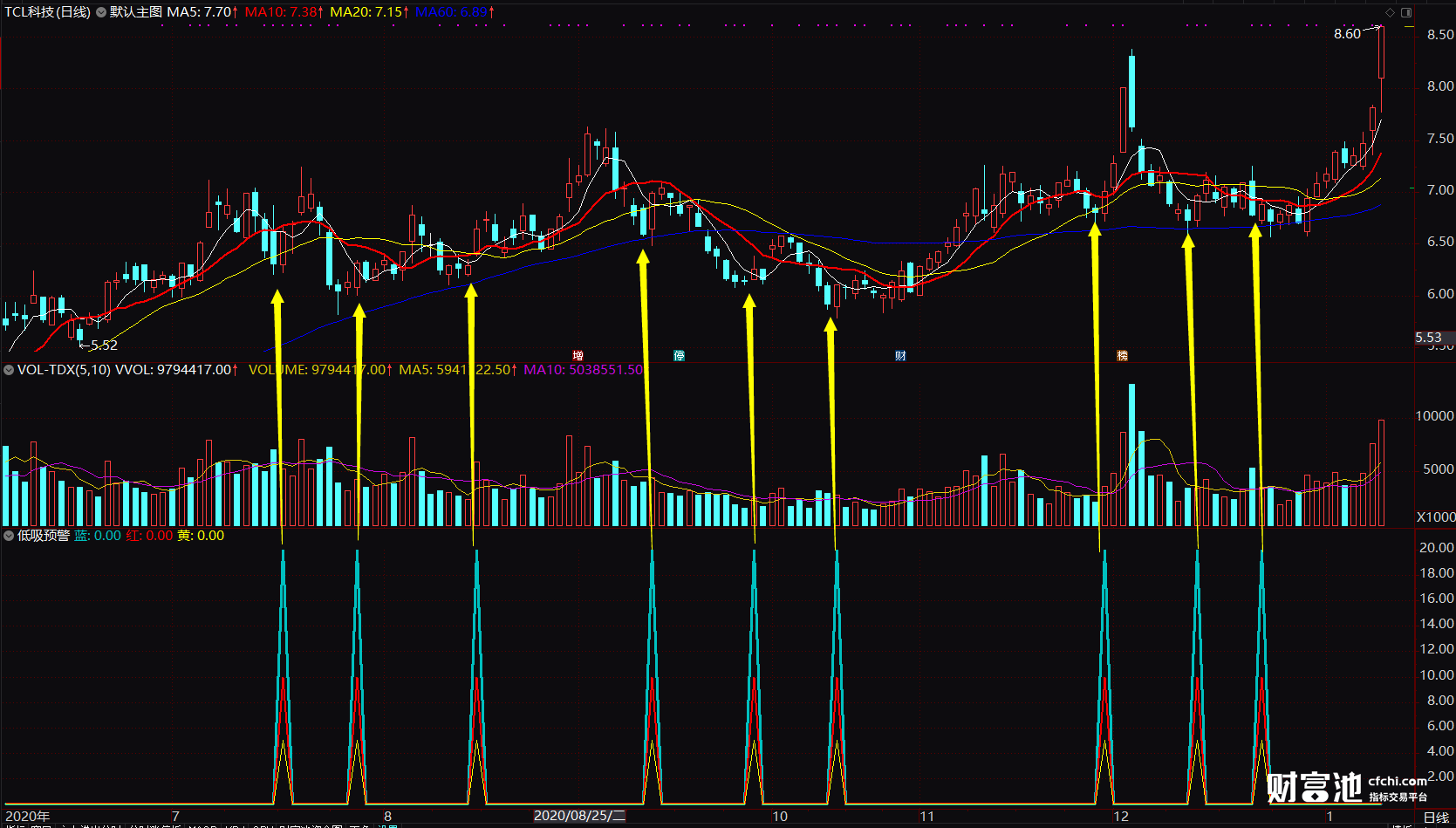Click the 2020/08/25/二 date label
The image size is (1456, 828).
579,816
